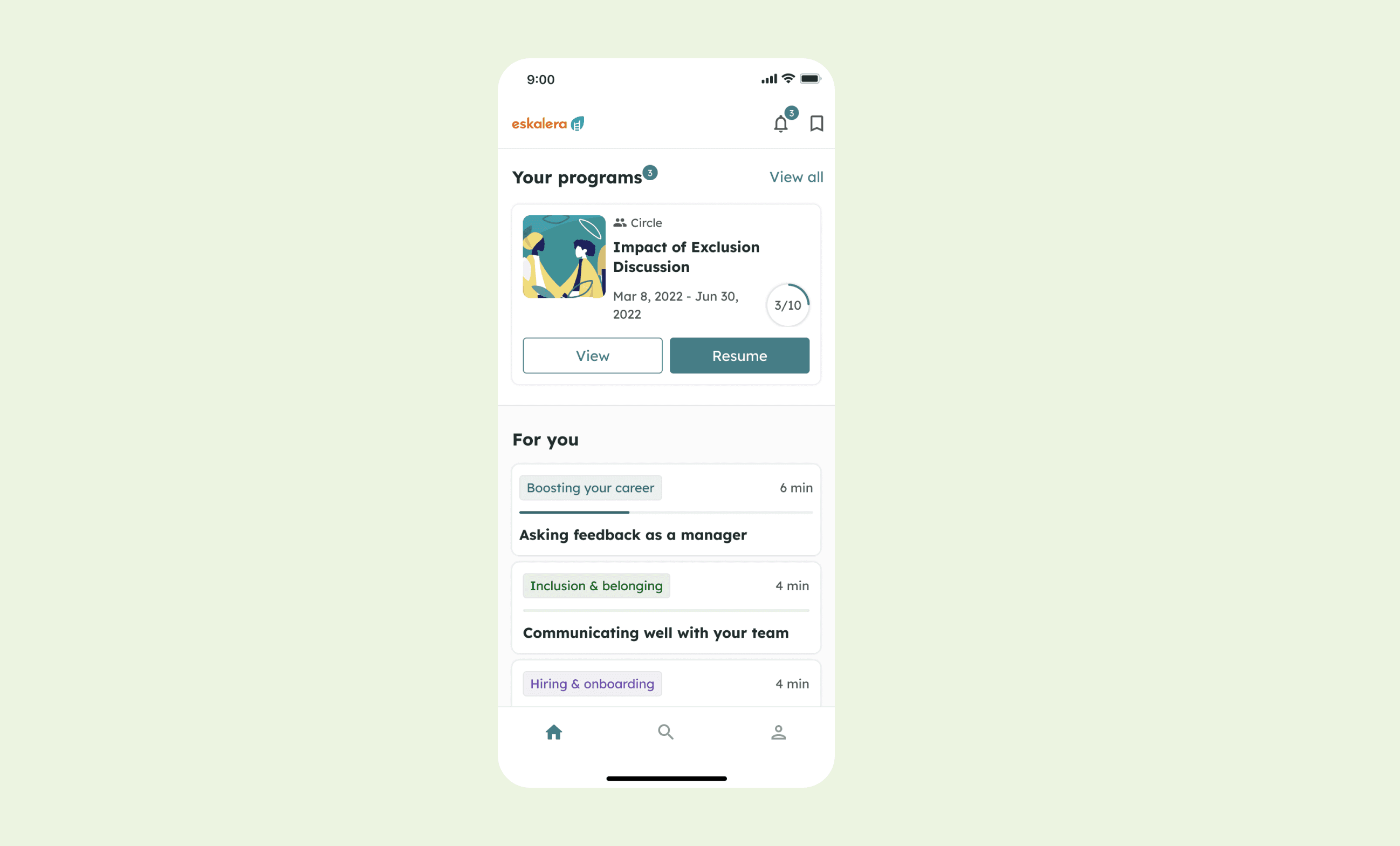Tap the notification bell icon
This screenshot has width=1400, height=846.
780,123
